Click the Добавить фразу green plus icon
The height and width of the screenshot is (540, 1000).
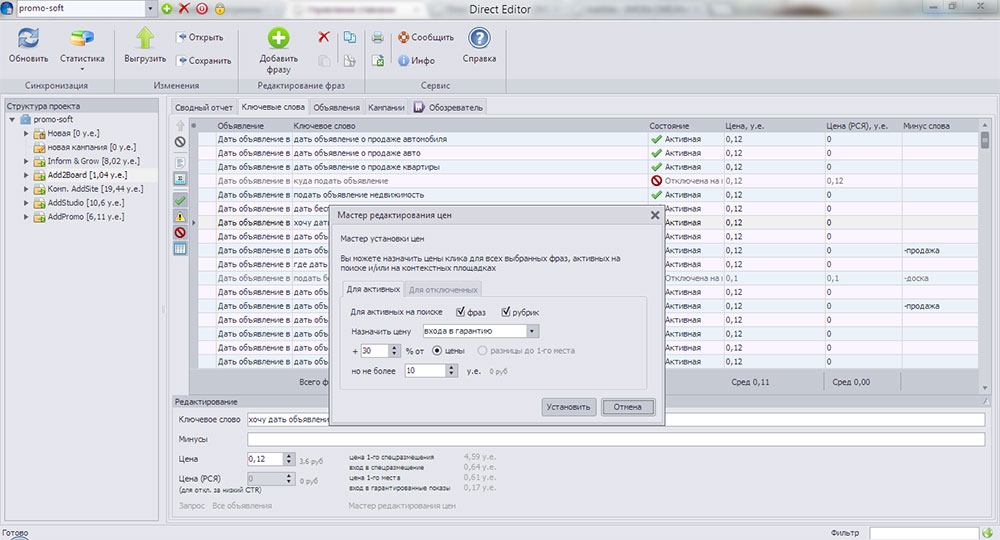[x=278, y=38]
